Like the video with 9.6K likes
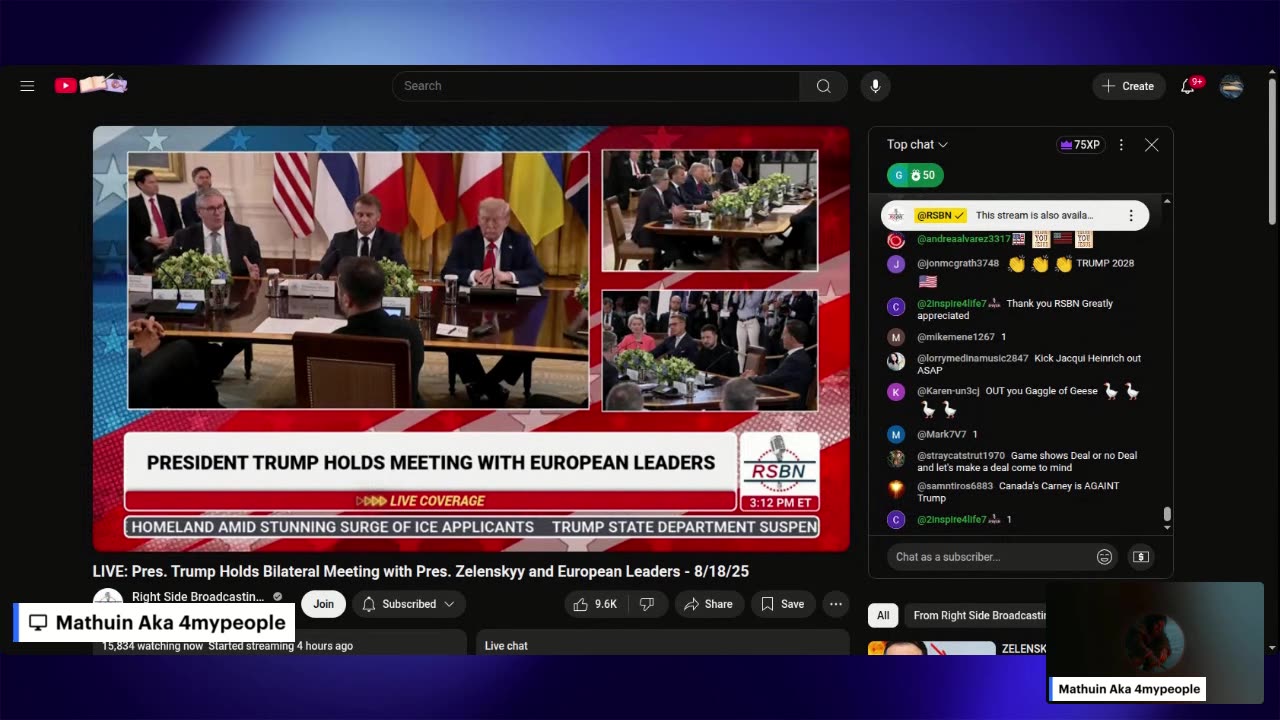This screenshot has height=720, width=1280. click(x=595, y=604)
